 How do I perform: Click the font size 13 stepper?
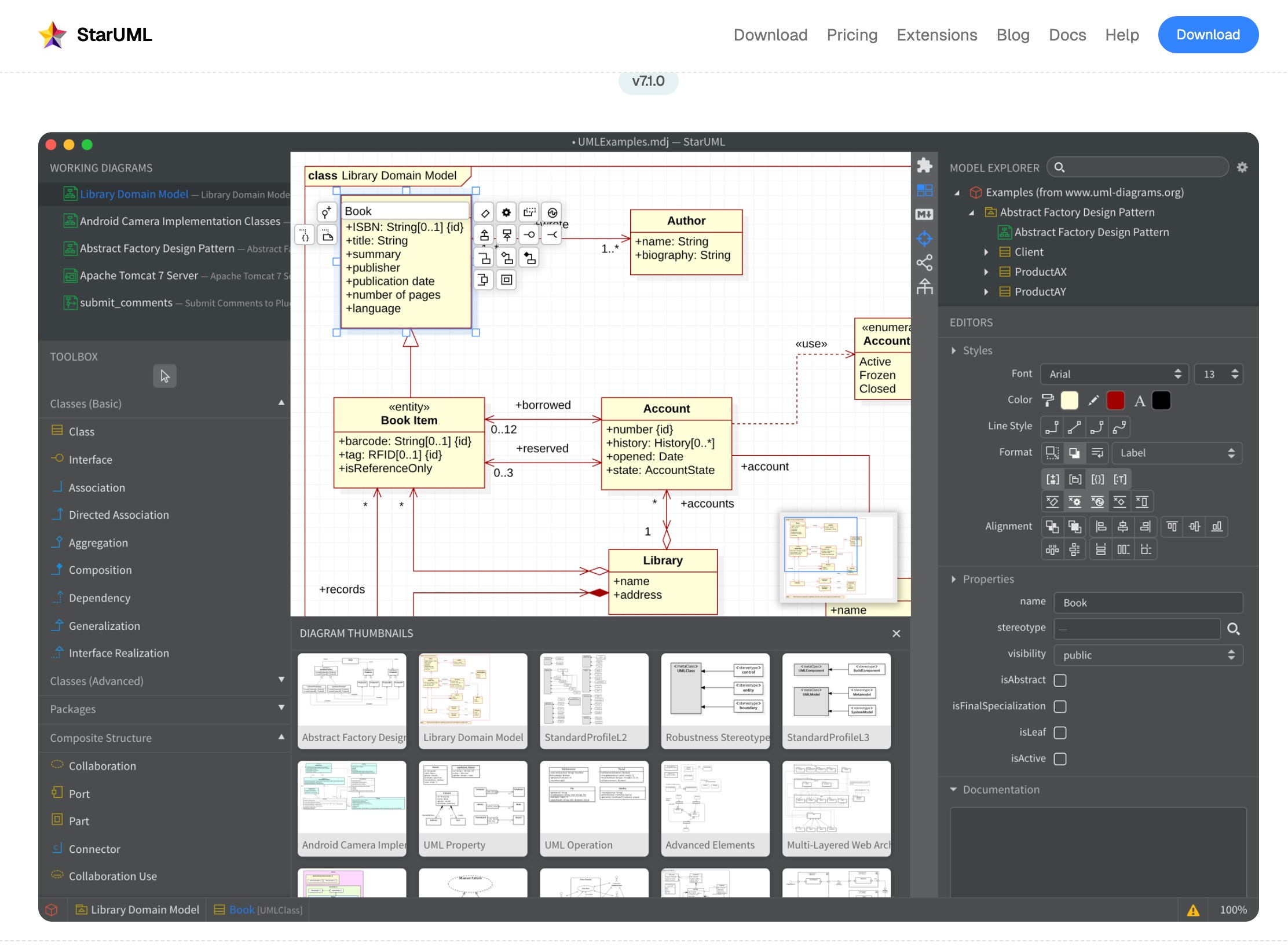1235,374
